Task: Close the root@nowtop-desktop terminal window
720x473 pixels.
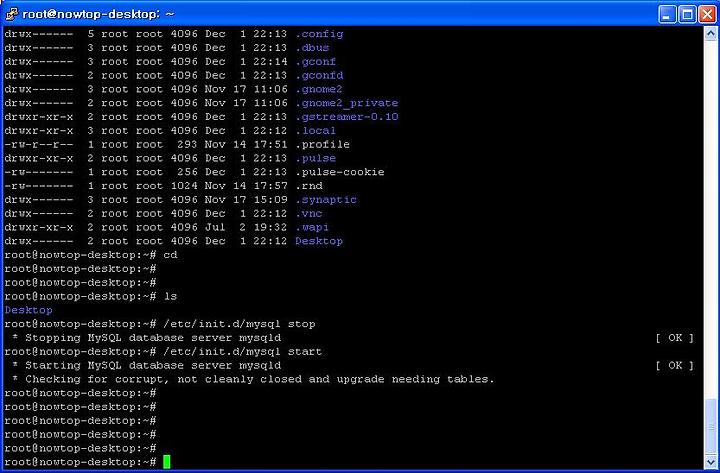Action: click(708, 15)
